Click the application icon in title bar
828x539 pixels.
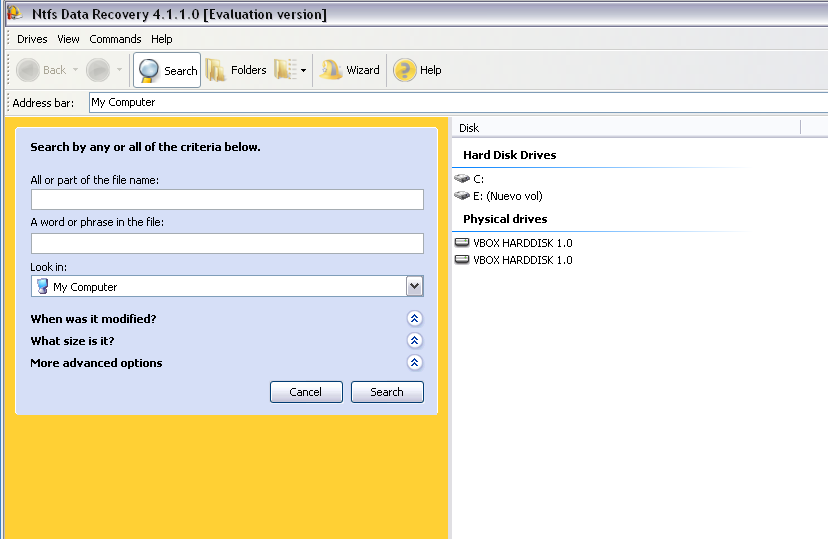[x=14, y=13]
